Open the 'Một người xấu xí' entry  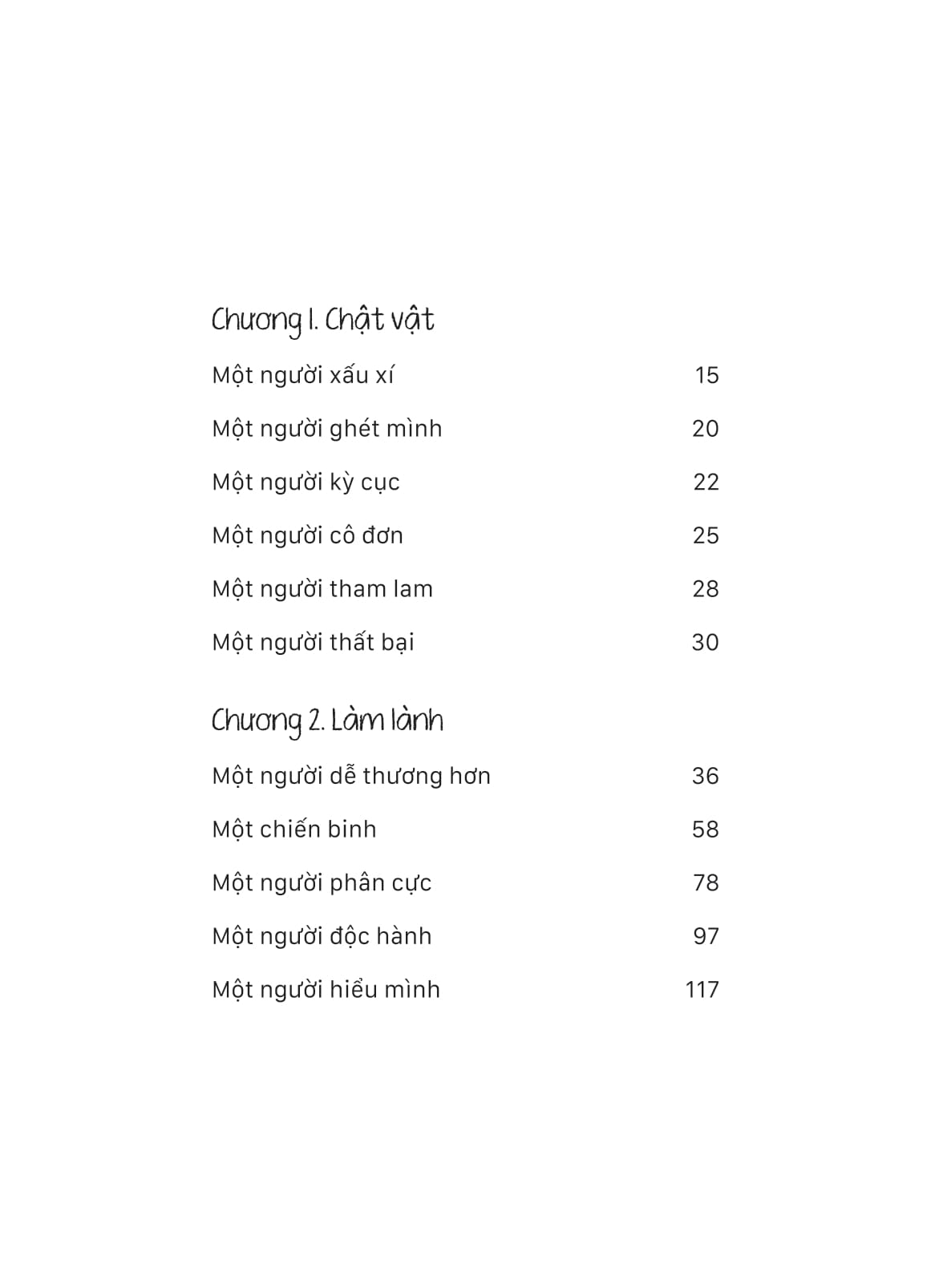tap(303, 375)
